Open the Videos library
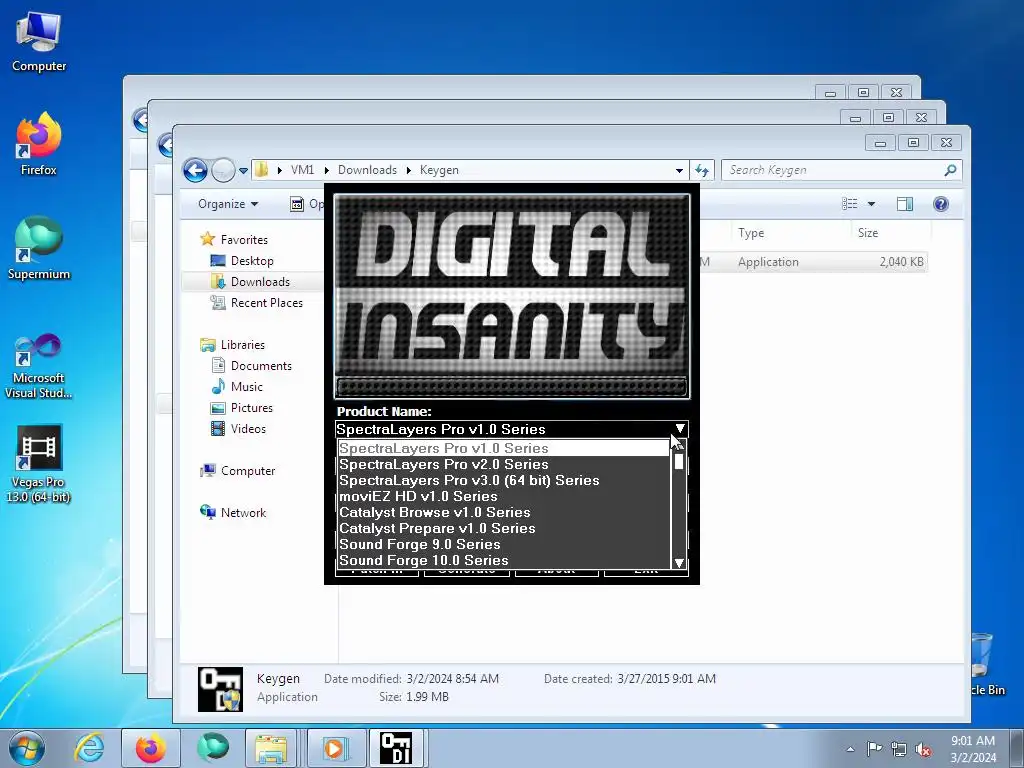Viewport: 1024px width, 768px height. tap(248, 428)
